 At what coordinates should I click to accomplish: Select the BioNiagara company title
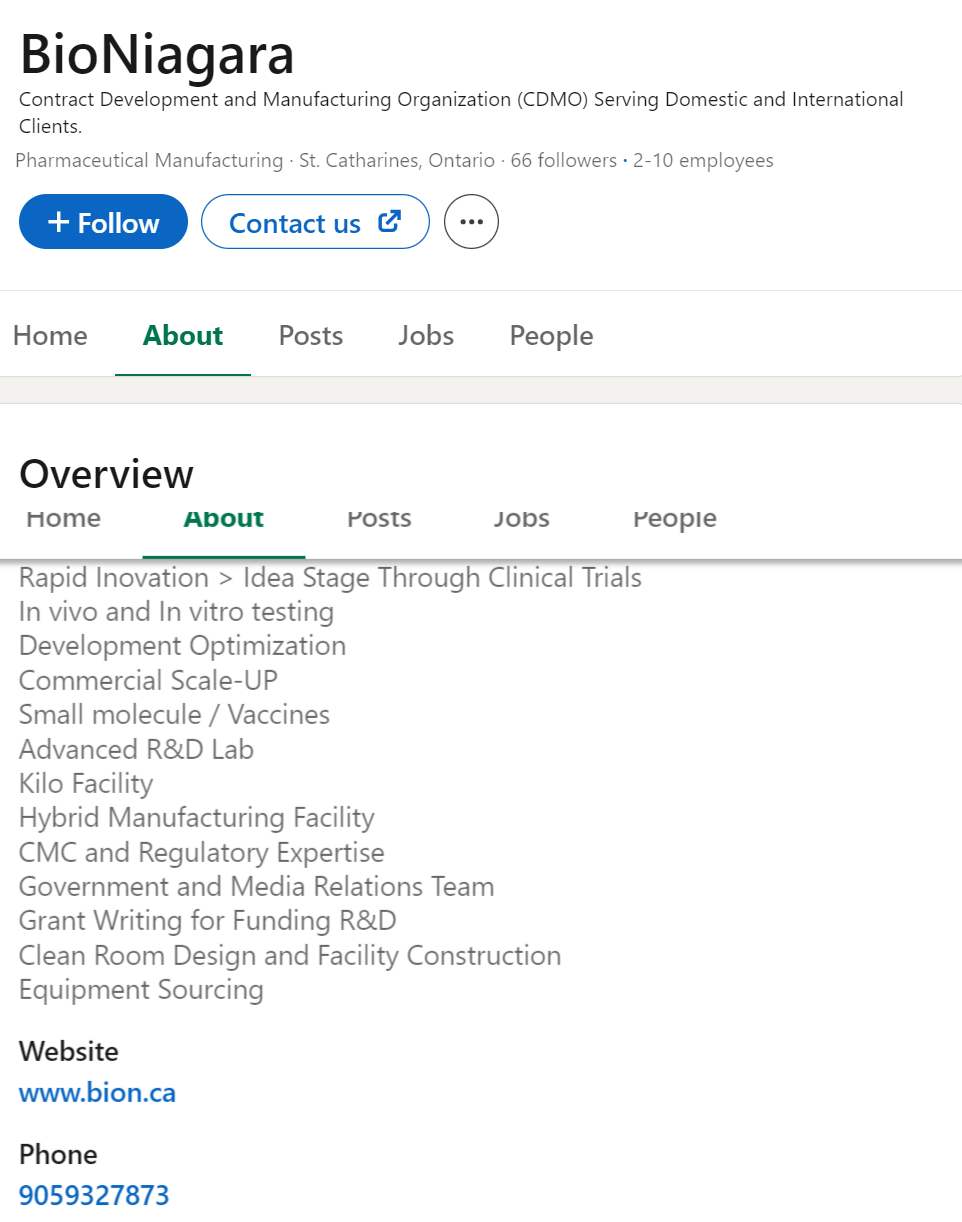point(157,54)
